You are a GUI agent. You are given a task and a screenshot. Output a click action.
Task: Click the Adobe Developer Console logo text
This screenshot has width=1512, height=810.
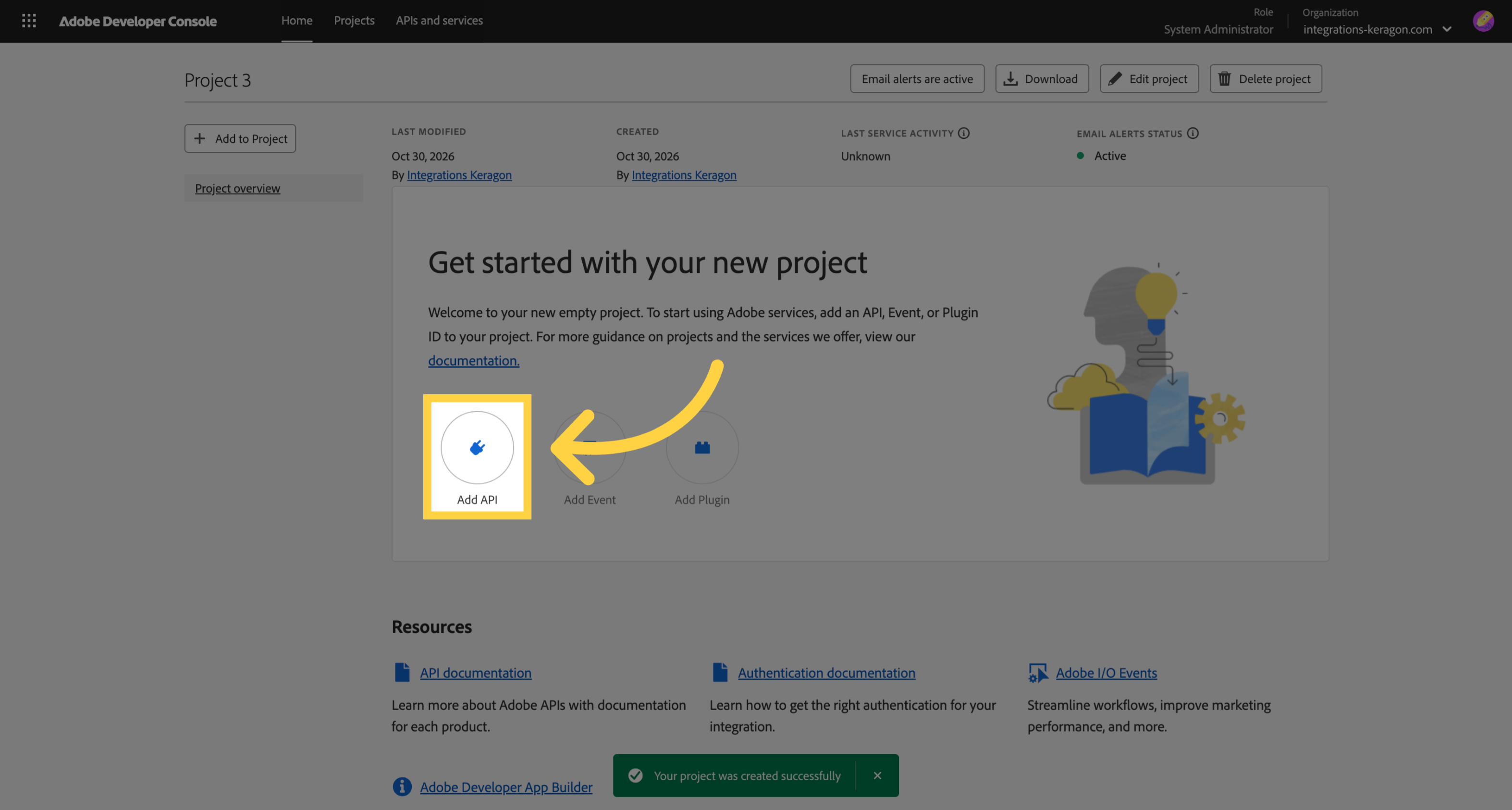pyautogui.click(x=138, y=21)
